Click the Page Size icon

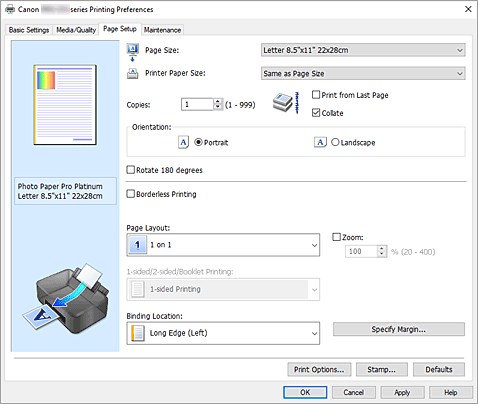133,52
